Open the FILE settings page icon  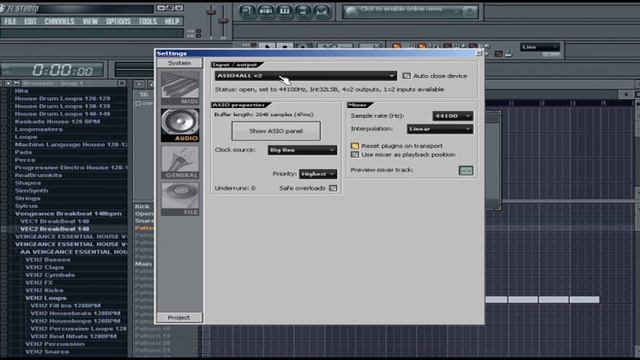[x=180, y=199]
